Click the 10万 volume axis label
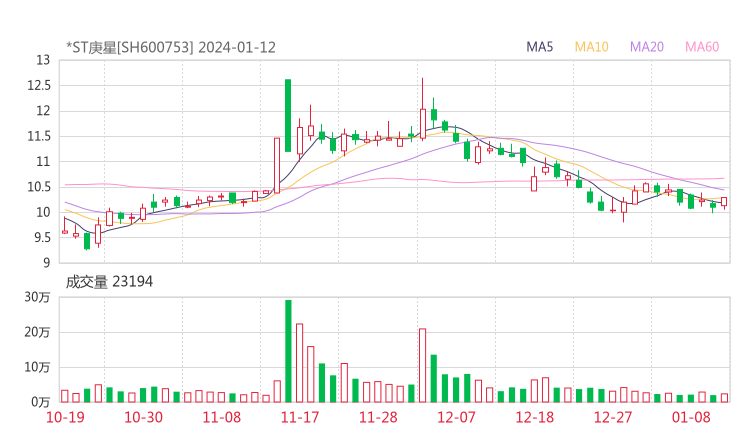 (x=37, y=367)
